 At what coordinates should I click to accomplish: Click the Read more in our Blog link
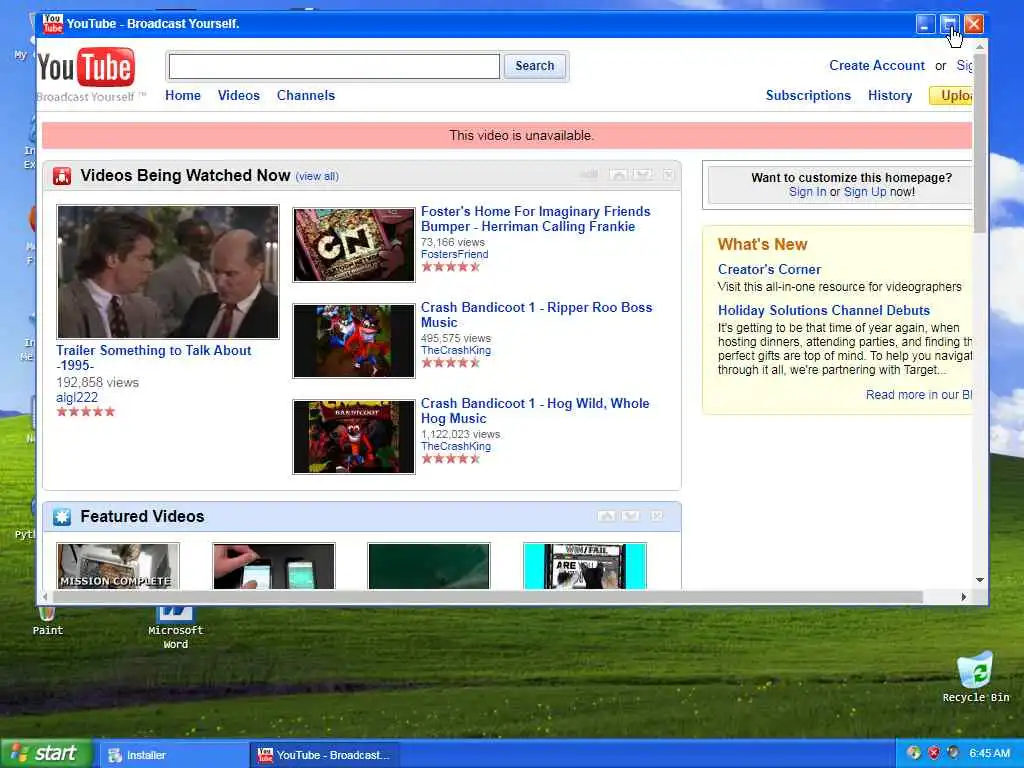coord(919,394)
